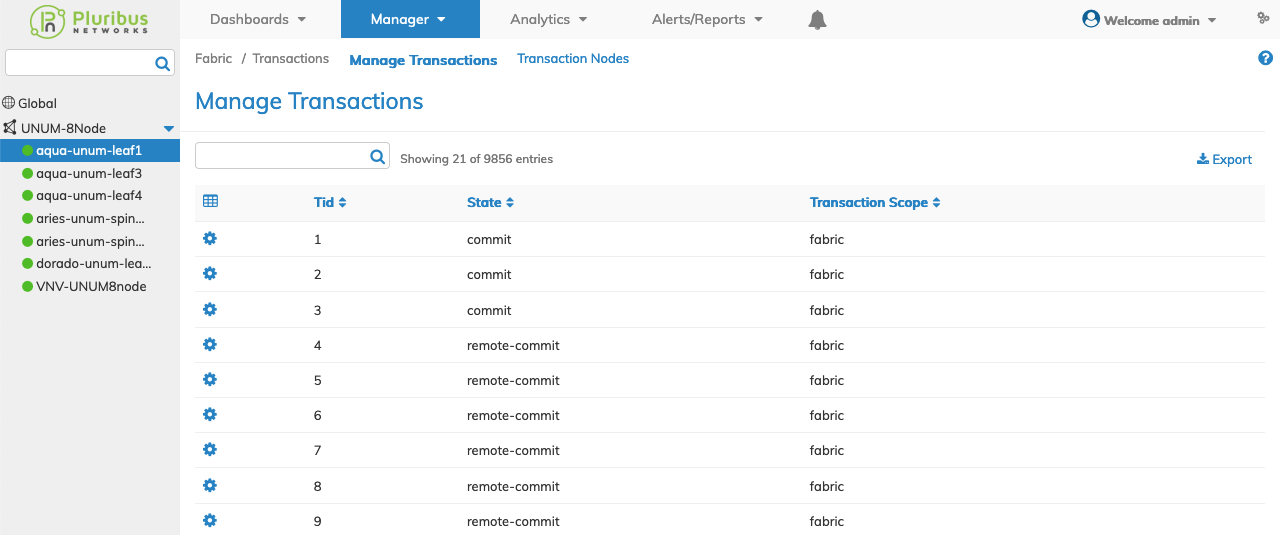Click the transactions search magnifier icon
The width and height of the screenshot is (1280, 535).
coord(378,156)
